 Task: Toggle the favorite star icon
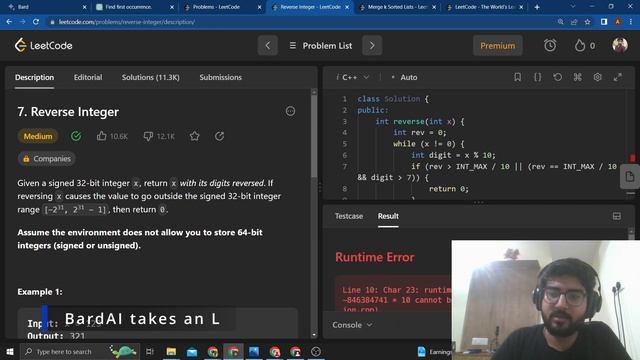tap(195, 136)
